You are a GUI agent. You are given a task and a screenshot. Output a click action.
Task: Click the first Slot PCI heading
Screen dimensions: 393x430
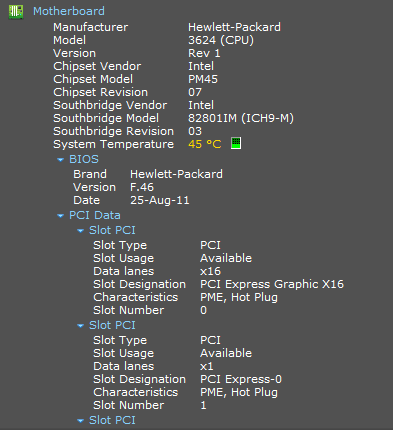112,230
